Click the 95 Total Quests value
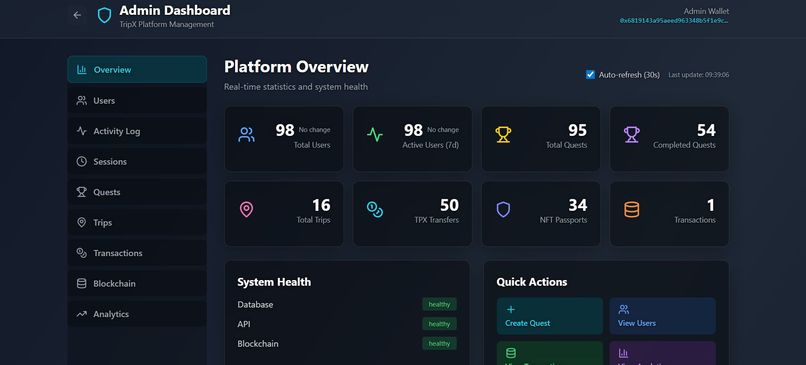 [x=577, y=130]
